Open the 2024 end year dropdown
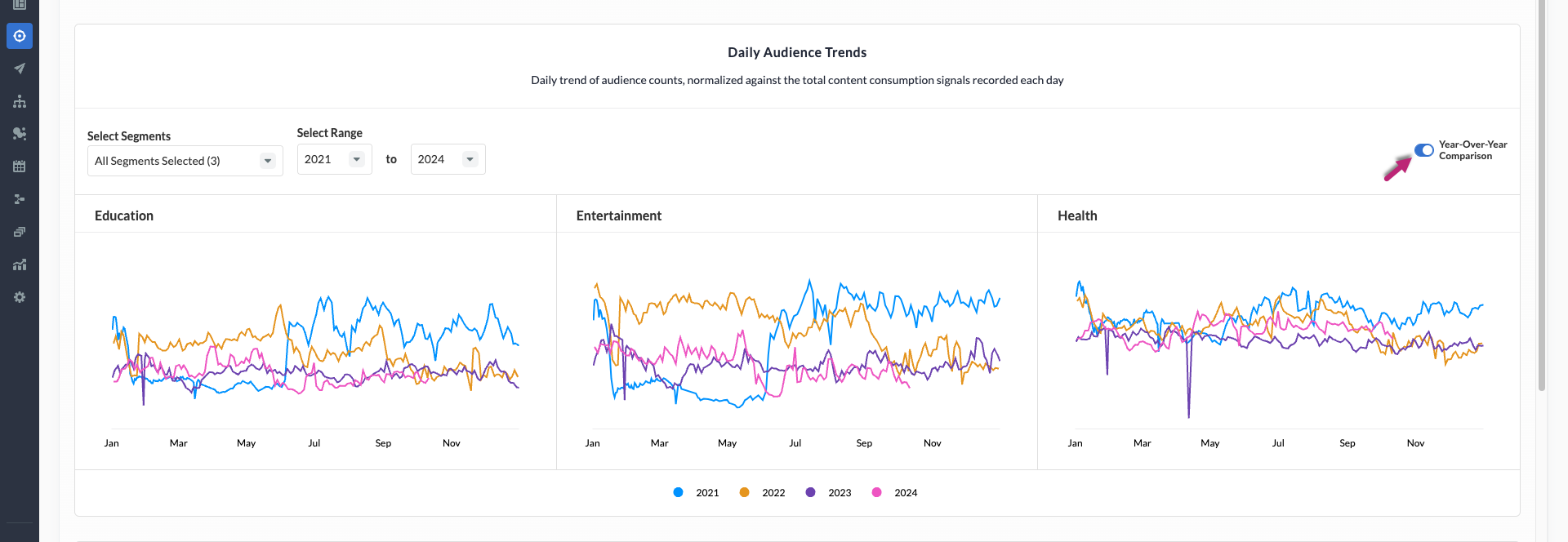The height and width of the screenshot is (542, 1568). tap(448, 159)
